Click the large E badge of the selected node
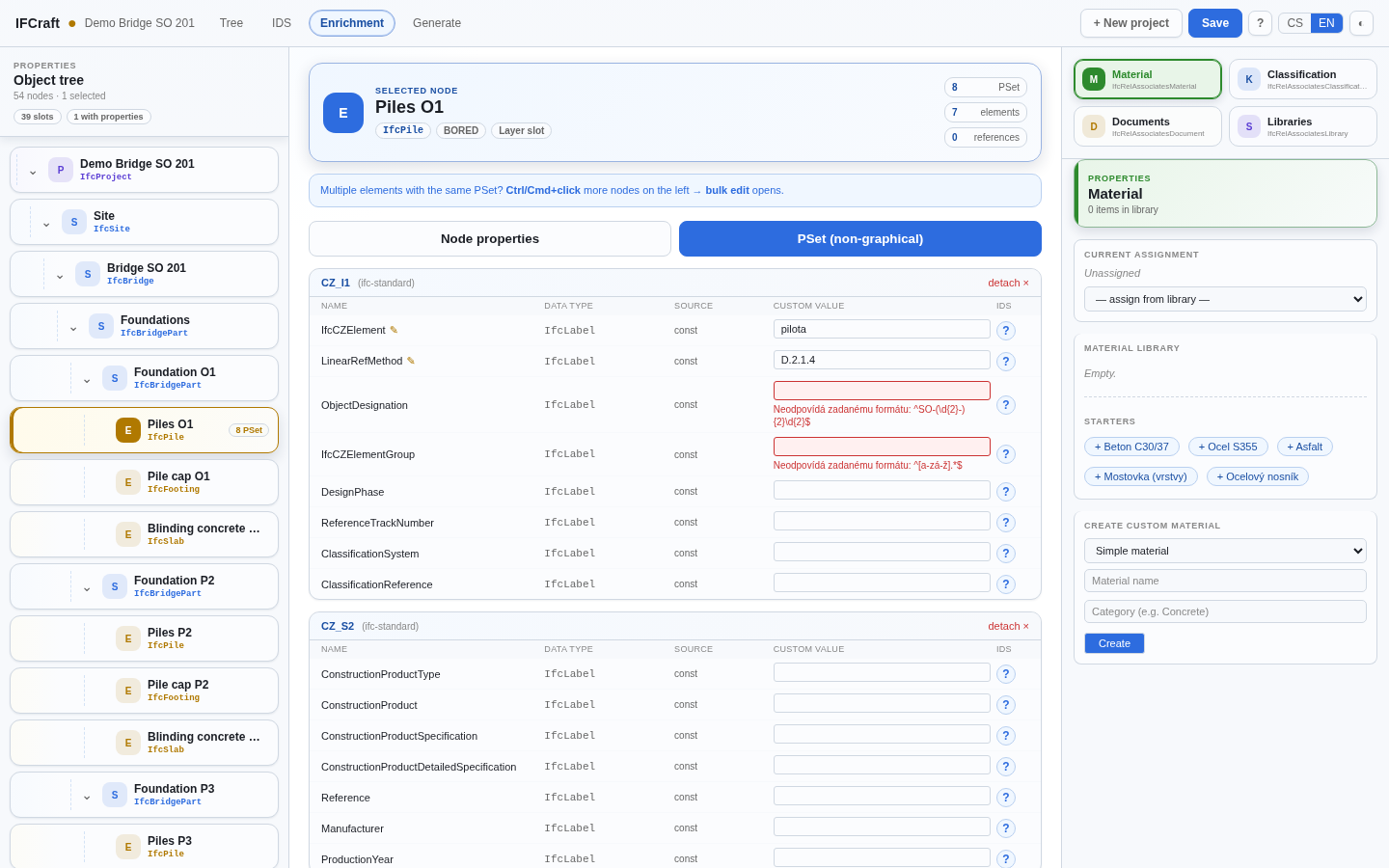The width and height of the screenshot is (1389, 868). (x=343, y=113)
